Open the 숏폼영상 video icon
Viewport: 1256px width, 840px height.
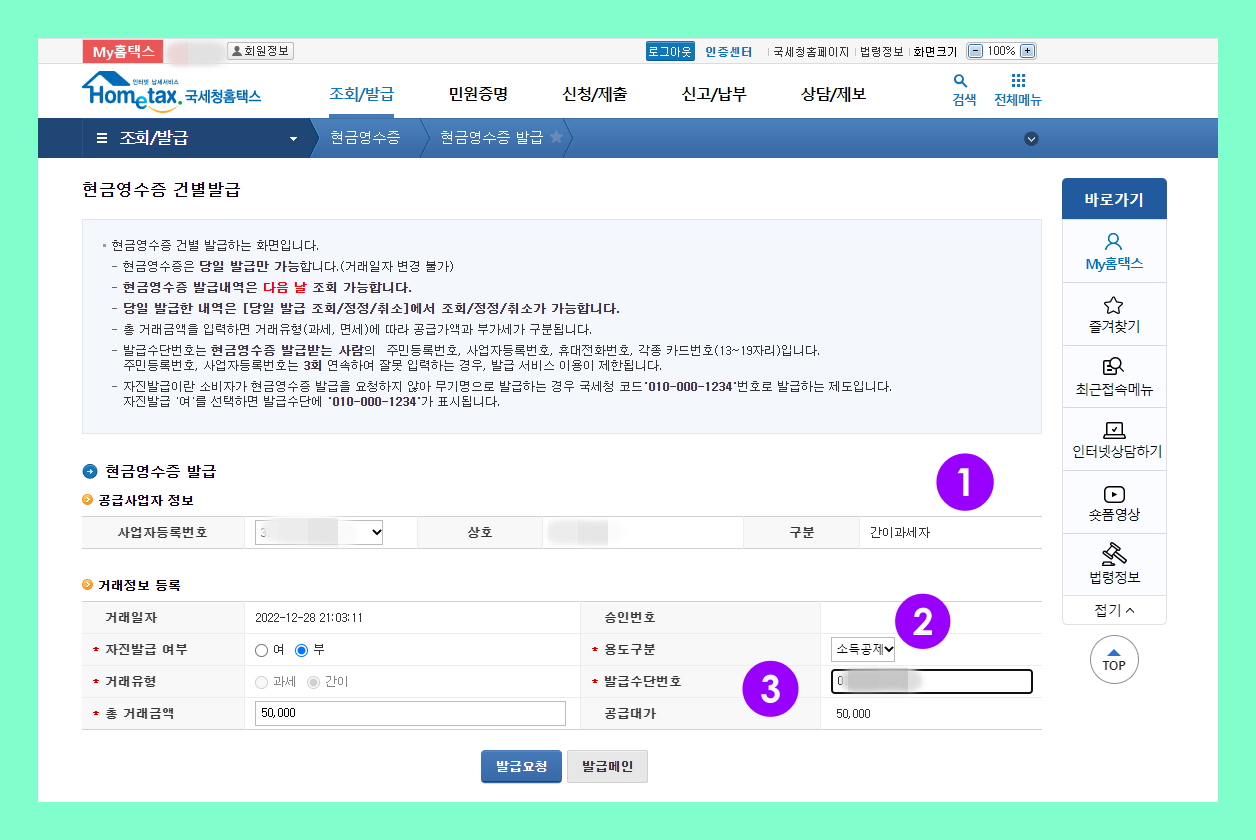(1114, 500)
